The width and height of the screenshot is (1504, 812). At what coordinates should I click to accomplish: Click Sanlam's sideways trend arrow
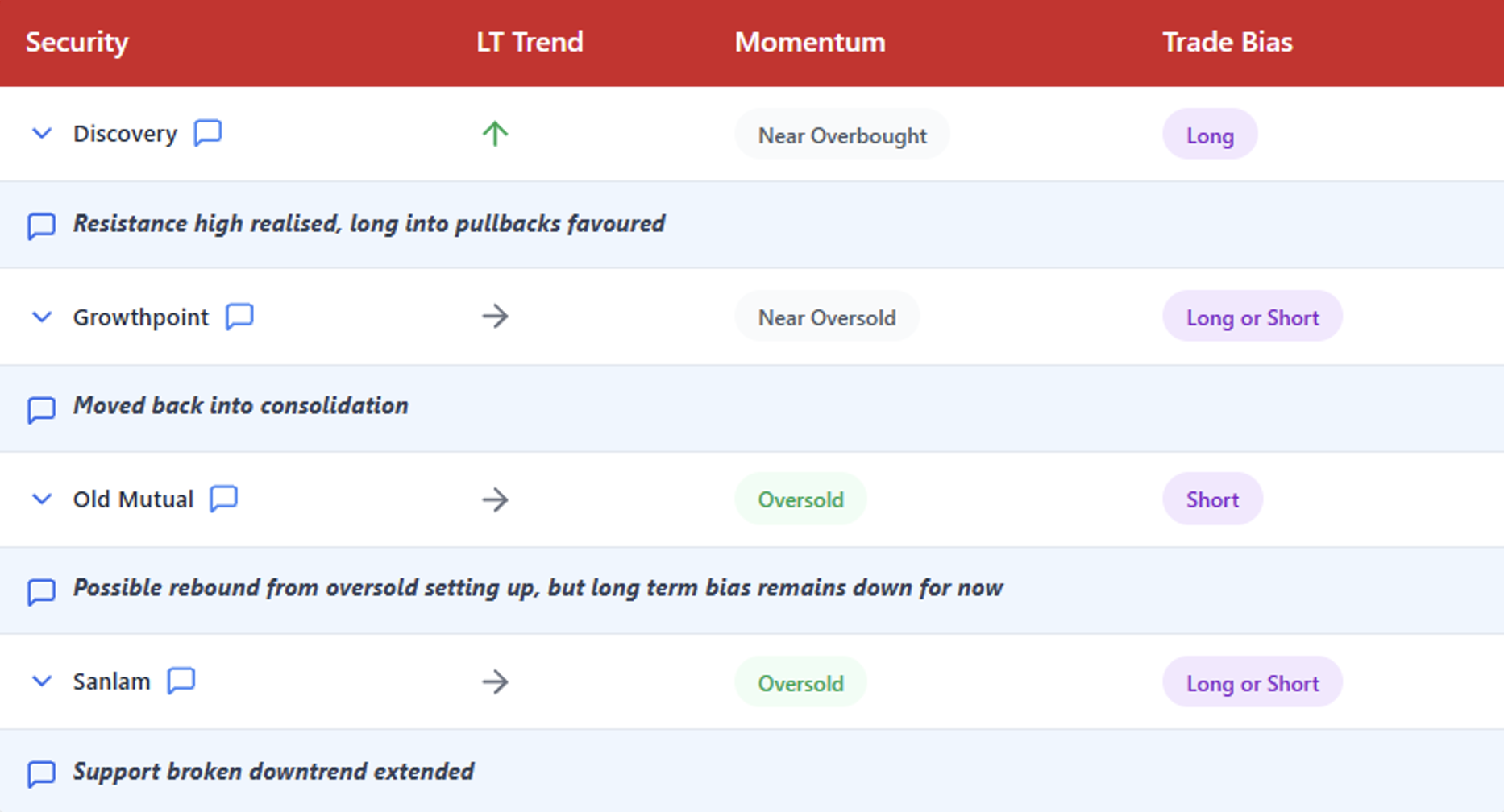pyautogui.click(x=495, y=682)
